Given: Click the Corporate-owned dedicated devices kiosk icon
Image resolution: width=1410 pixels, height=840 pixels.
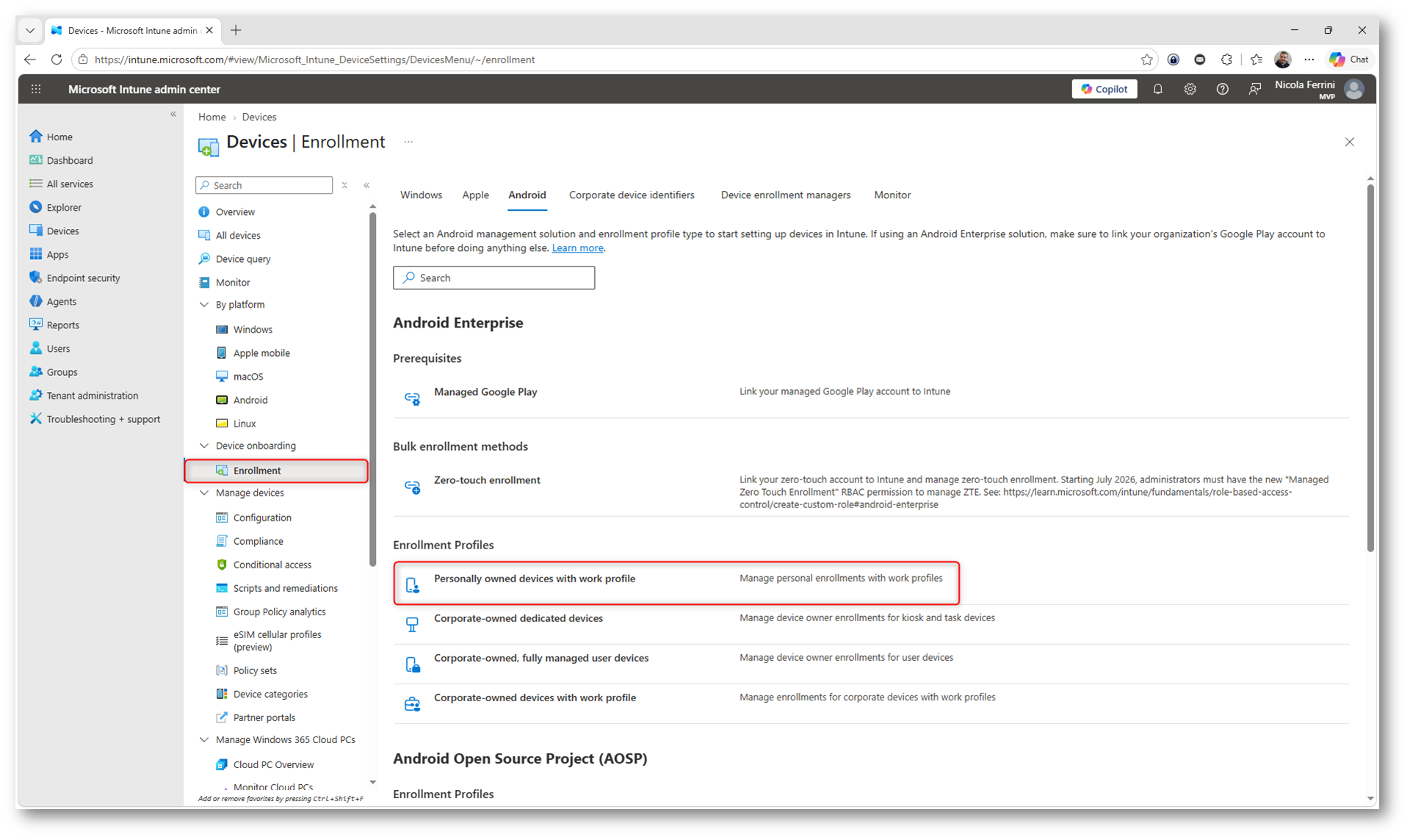Looking at the screenshot, I should [x=413, y=624].
